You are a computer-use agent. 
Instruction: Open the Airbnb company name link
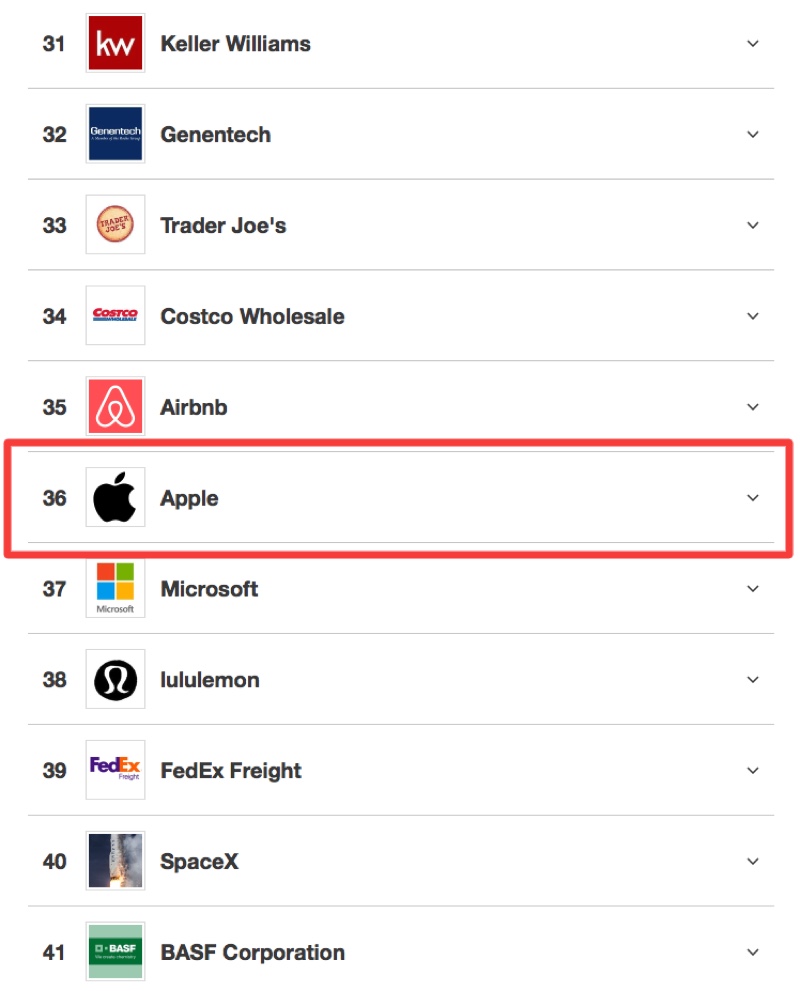pyautogui.click(x=194, y=407)
